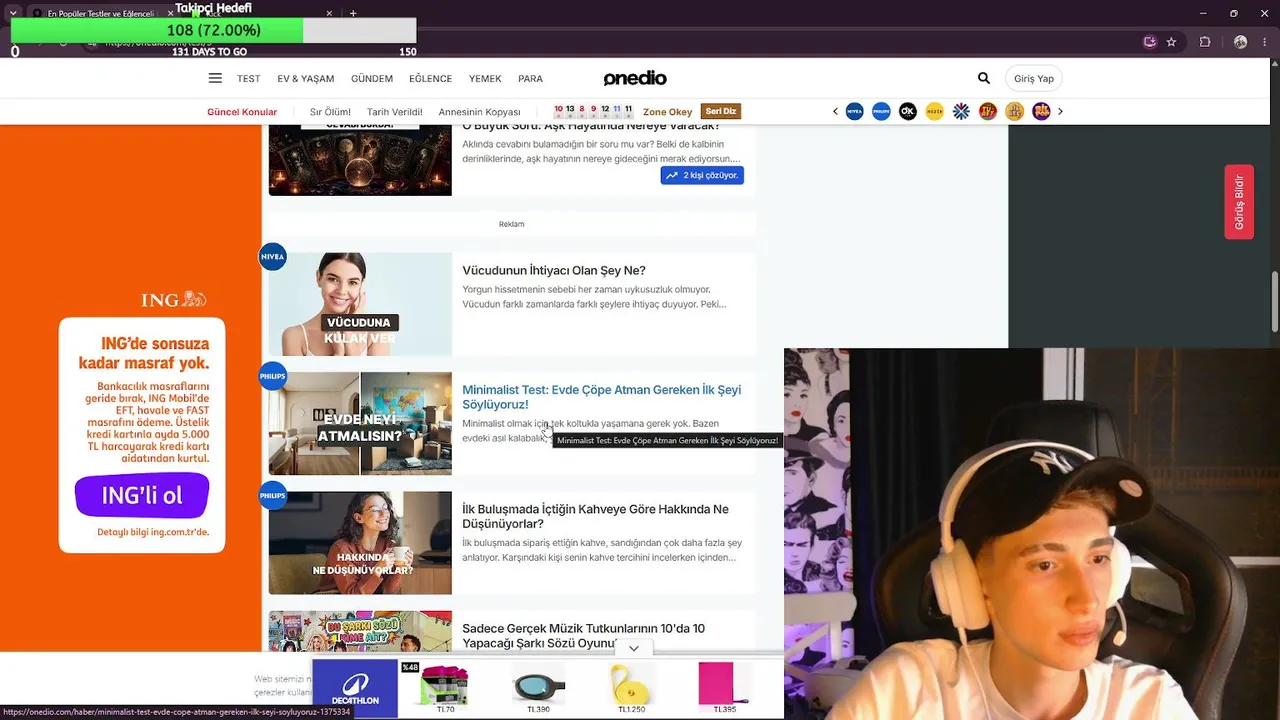
Task: Click the Seri Diz button
Action: click(721, 111)
